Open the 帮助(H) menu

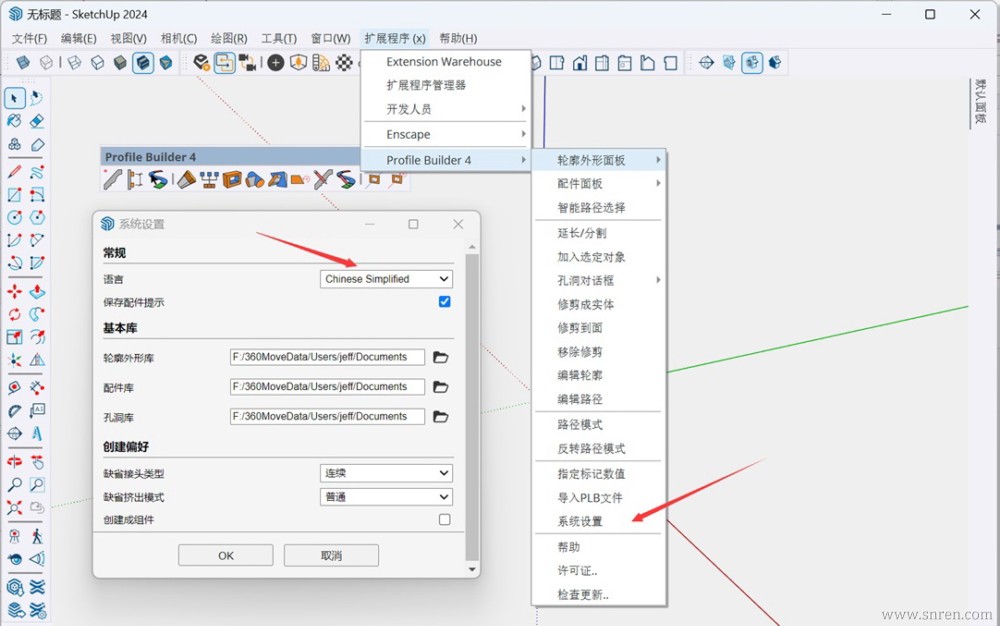[458, 38]
